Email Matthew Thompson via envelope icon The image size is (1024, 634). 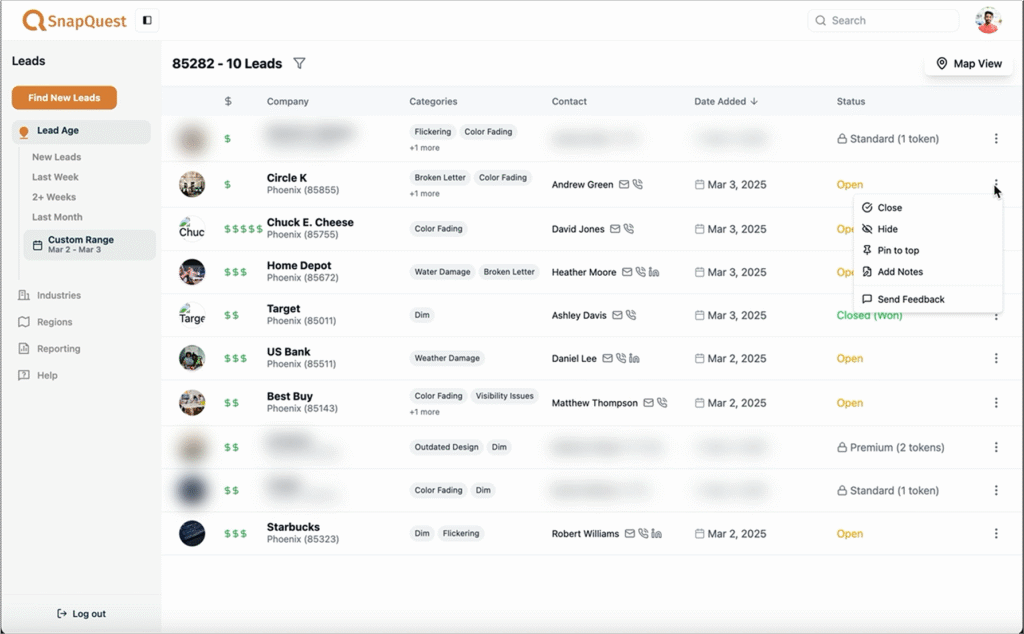(x=648, y=403)
